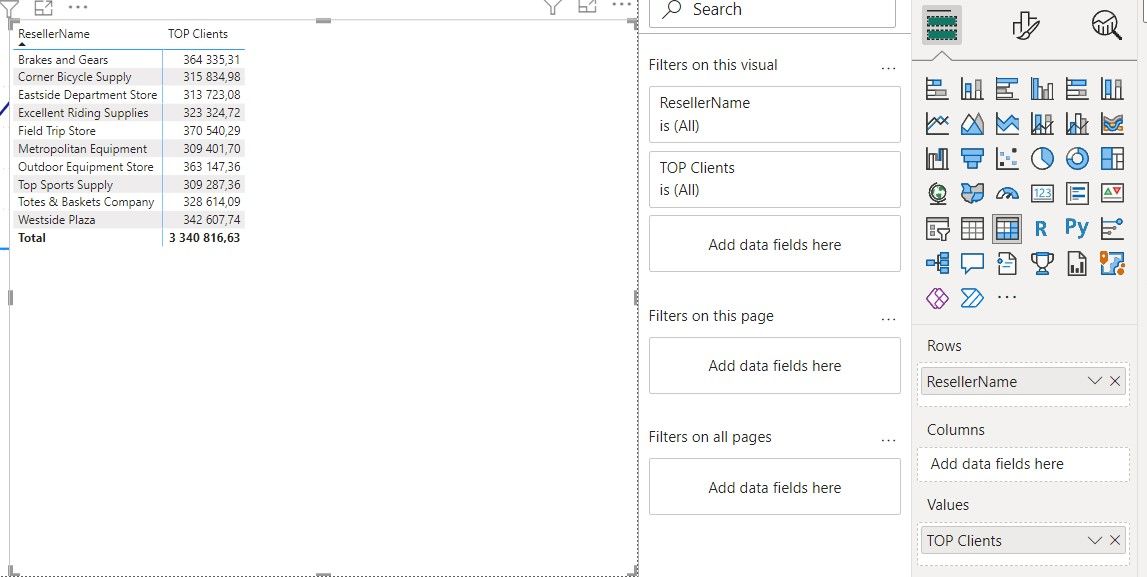Expand the ResellerName is (All) filter card
Viewport: 1147px width, 577px height.
coord(775,114)
